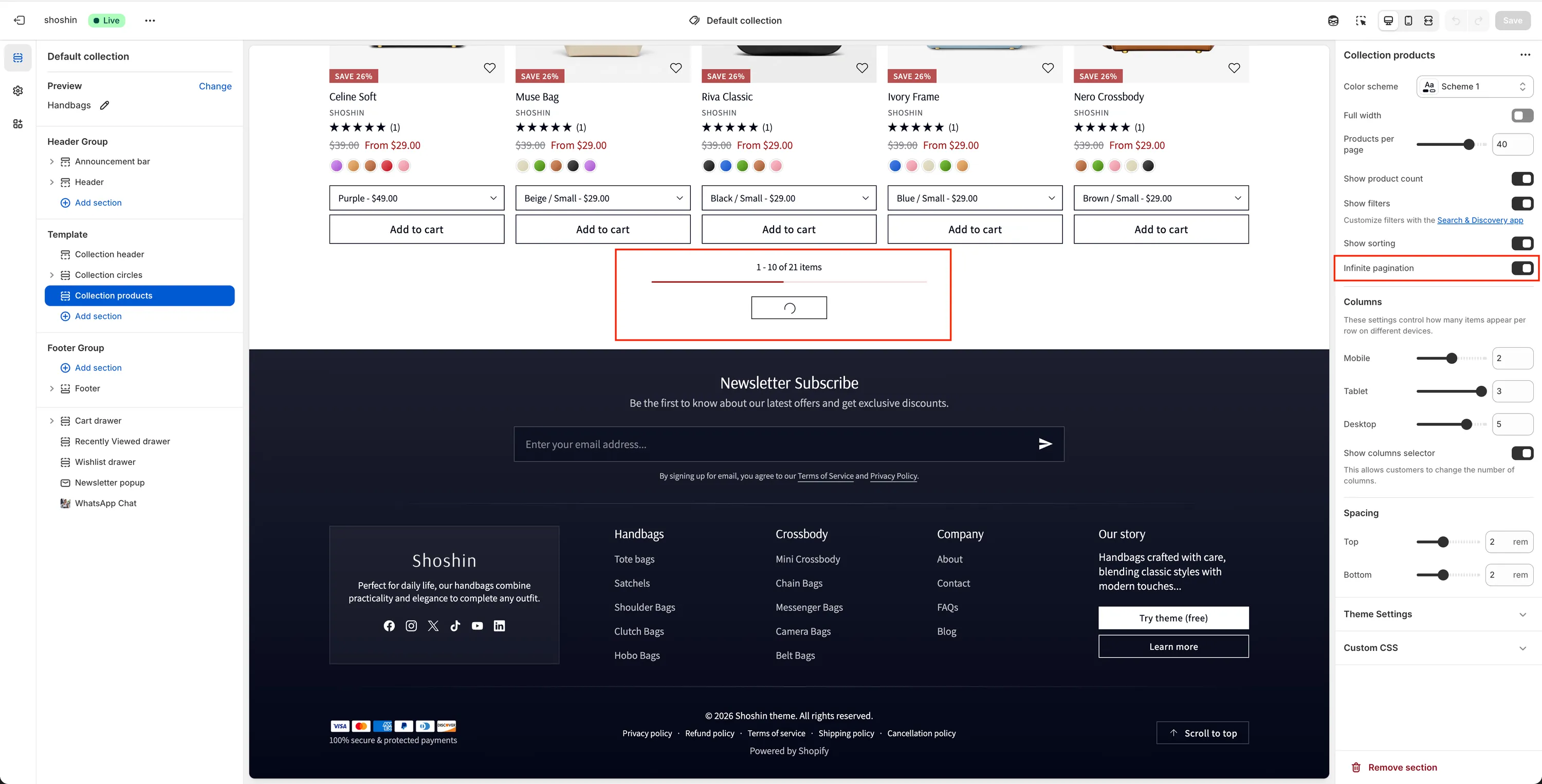Open the Theme settings panel
The height and width of the screenshot is (784, 1542).
(18, 90)
